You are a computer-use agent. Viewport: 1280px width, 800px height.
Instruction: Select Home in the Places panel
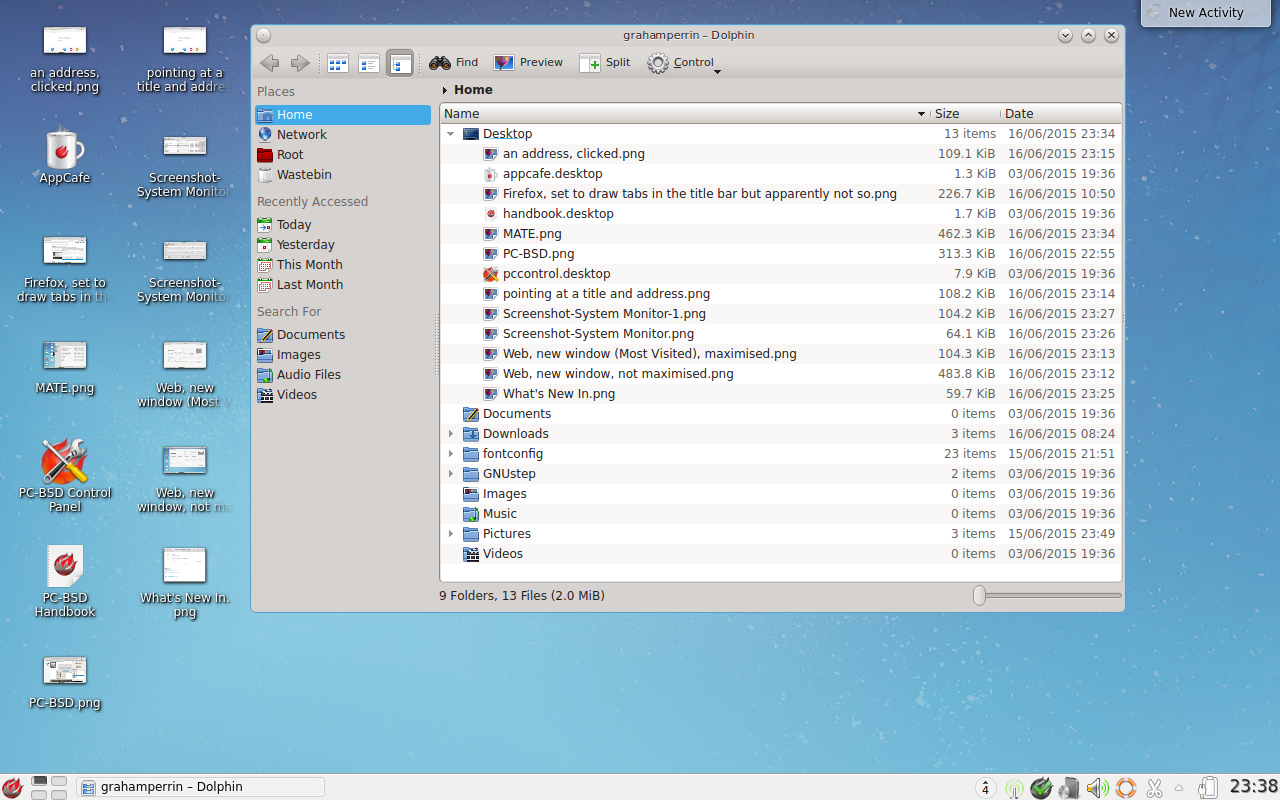(x=343, y=115)
